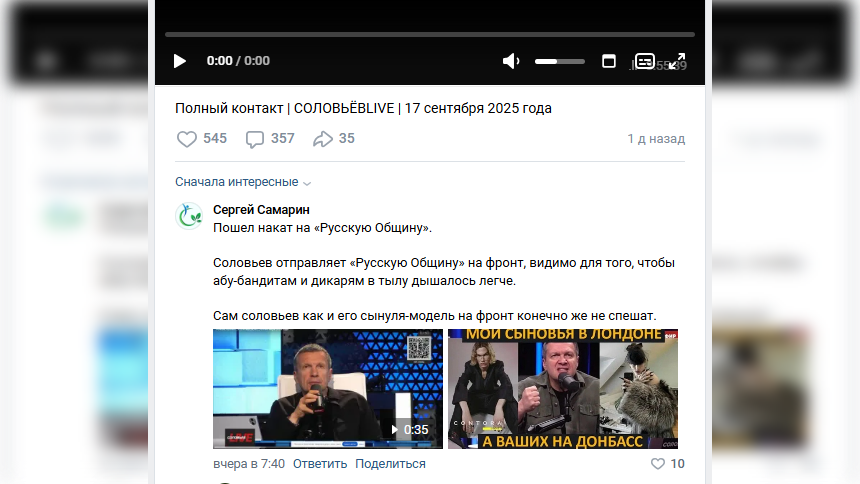Play the 0:35 video attachment
Image resolution: width=860 pixels, height=484 pixels.
(x=327, y=389)
